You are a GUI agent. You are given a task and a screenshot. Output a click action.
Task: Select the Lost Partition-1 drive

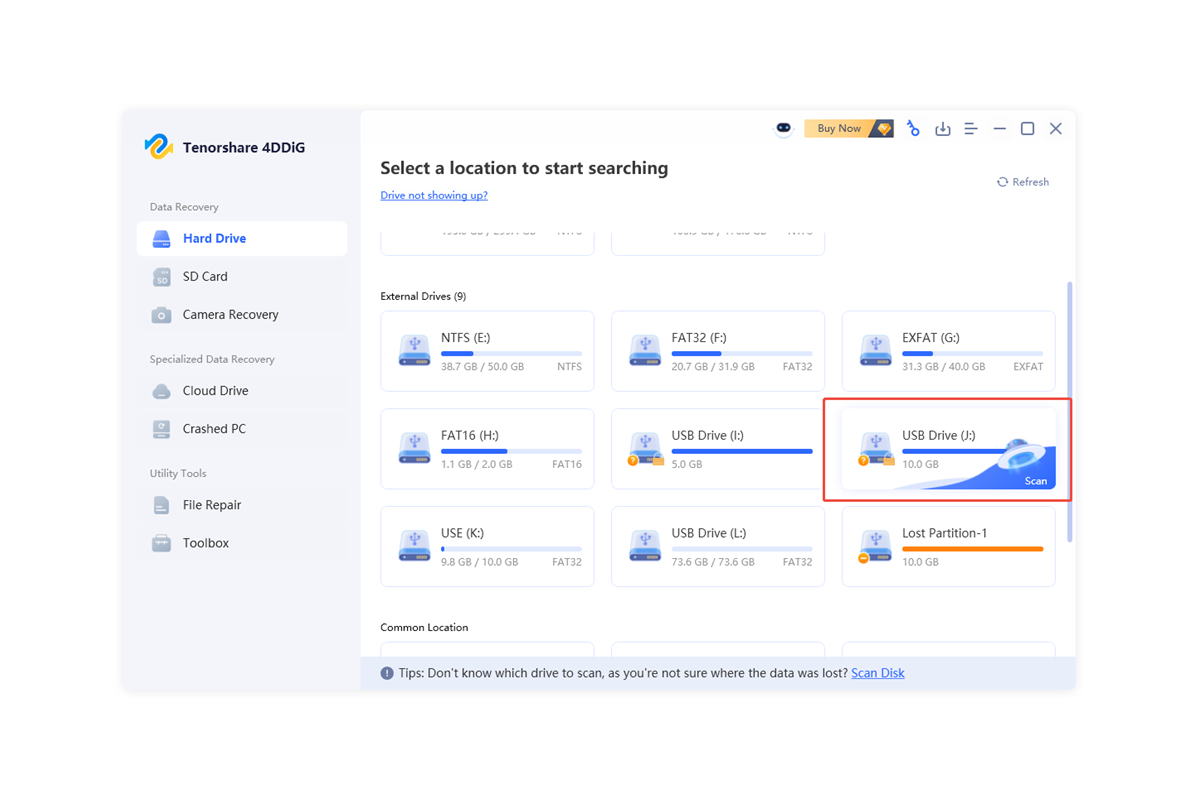(x=948, y=546)
